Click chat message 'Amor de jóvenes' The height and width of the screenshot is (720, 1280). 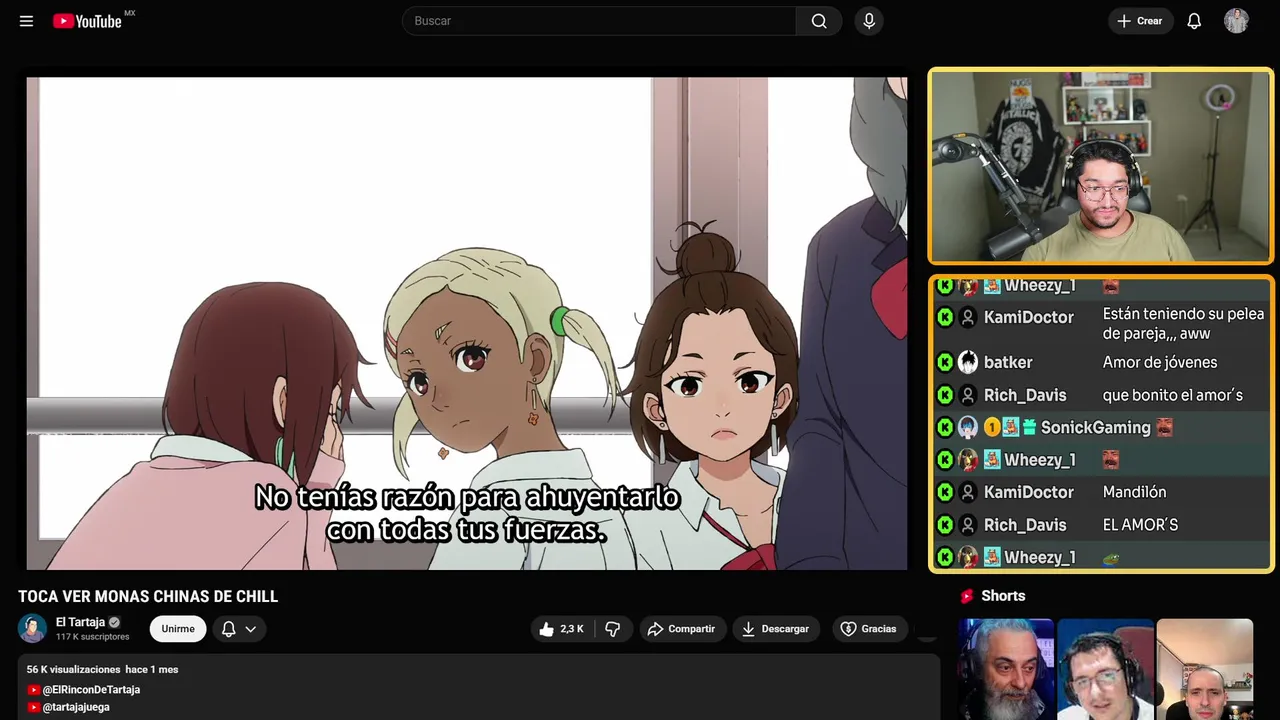click(1159, 363)
